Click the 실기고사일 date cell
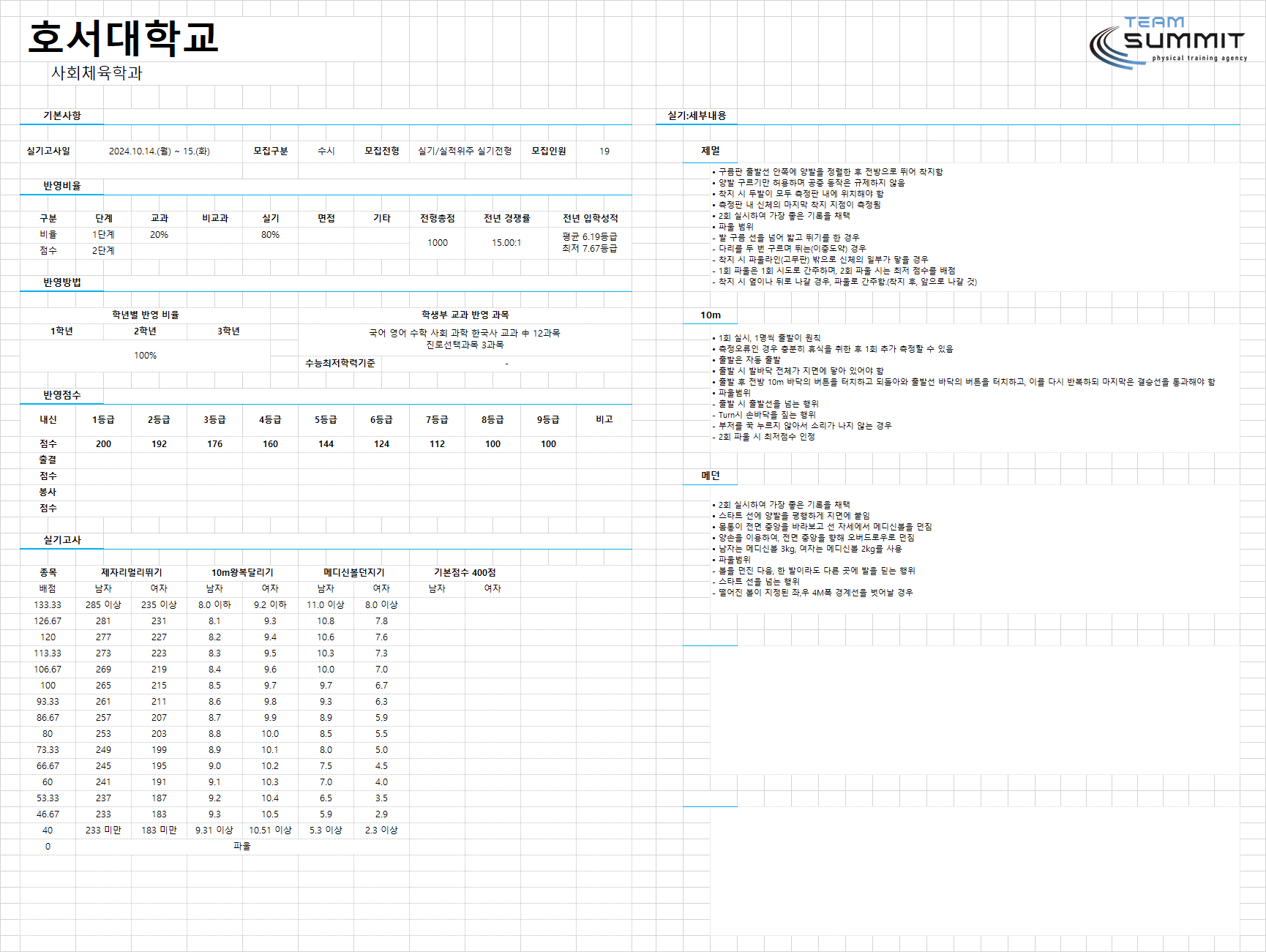 (160, 151)
